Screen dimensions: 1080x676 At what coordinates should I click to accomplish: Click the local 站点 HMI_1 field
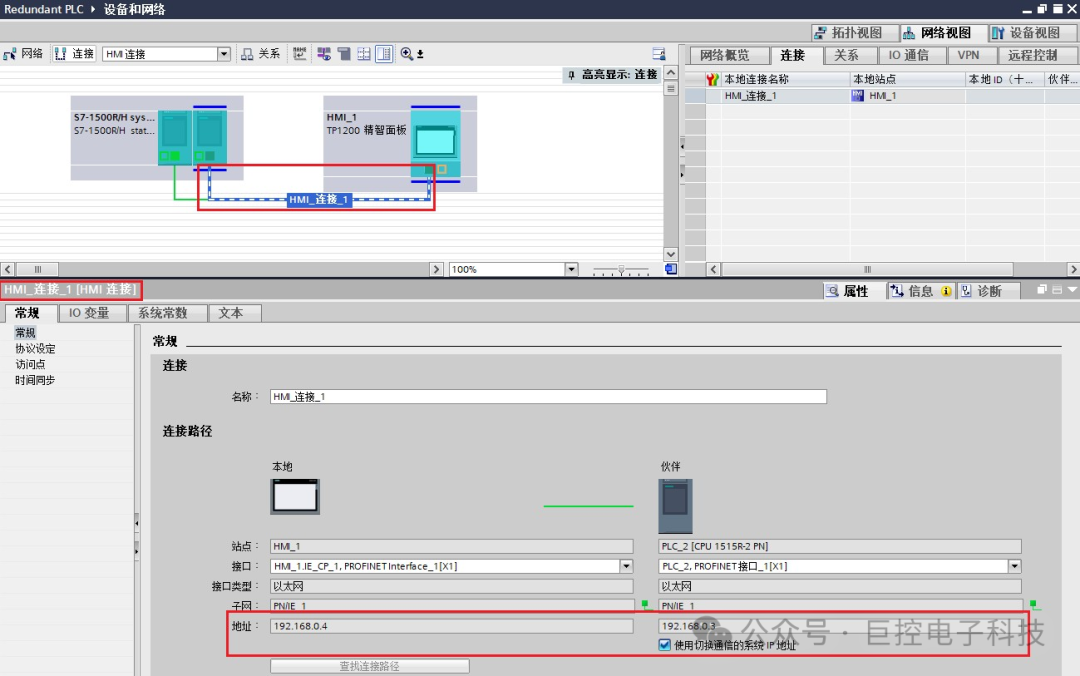point(451,546)
